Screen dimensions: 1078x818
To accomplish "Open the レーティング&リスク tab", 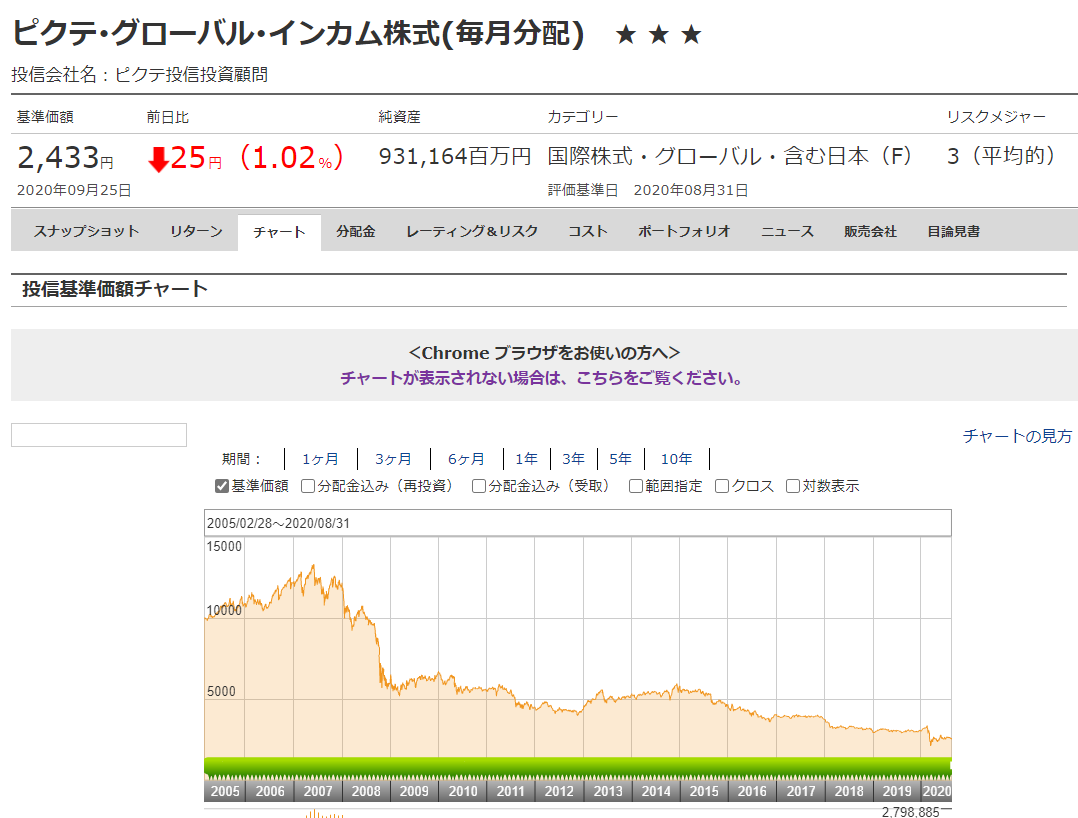I will click(x=472, y=232).
